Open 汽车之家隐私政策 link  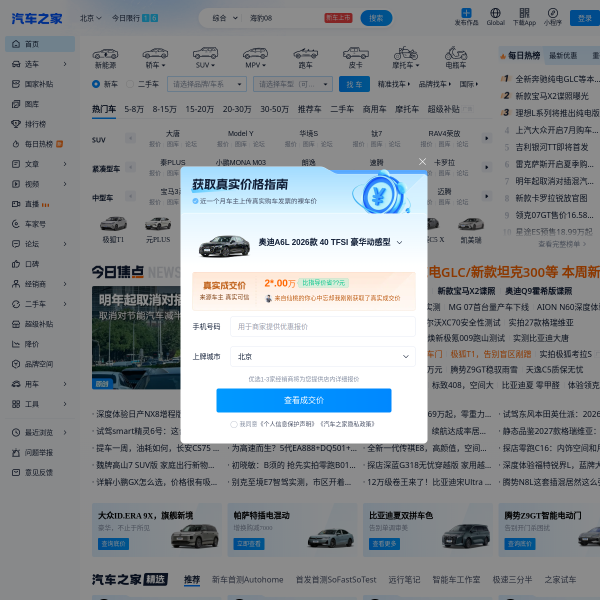347,424
